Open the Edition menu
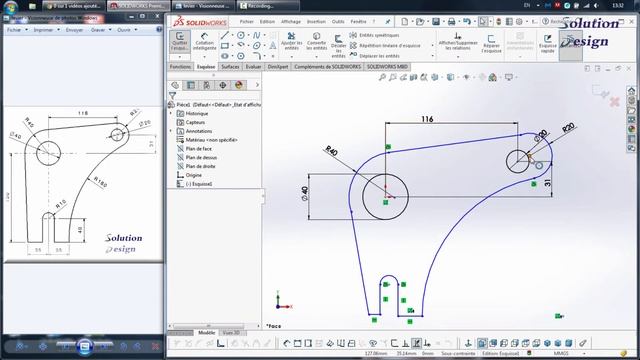 [x=267, y=21]
